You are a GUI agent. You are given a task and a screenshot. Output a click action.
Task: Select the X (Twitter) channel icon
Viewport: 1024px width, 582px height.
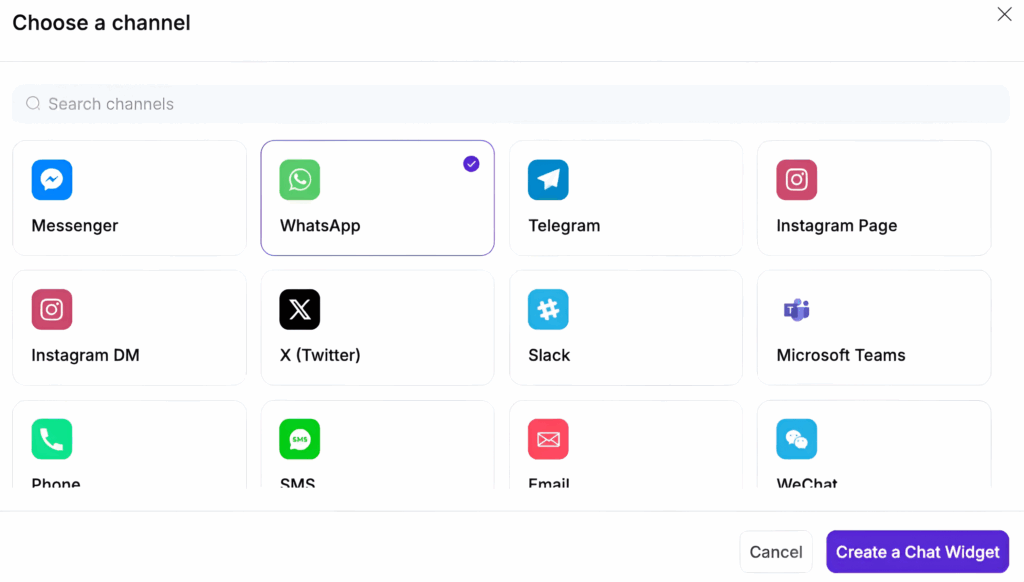click(x=300, y=310)
